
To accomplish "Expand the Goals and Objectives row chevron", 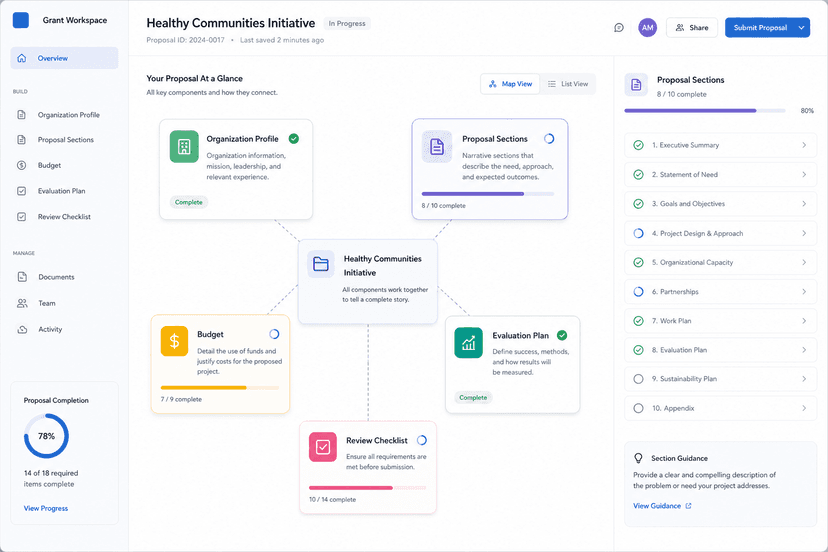I will coord(804,203).
